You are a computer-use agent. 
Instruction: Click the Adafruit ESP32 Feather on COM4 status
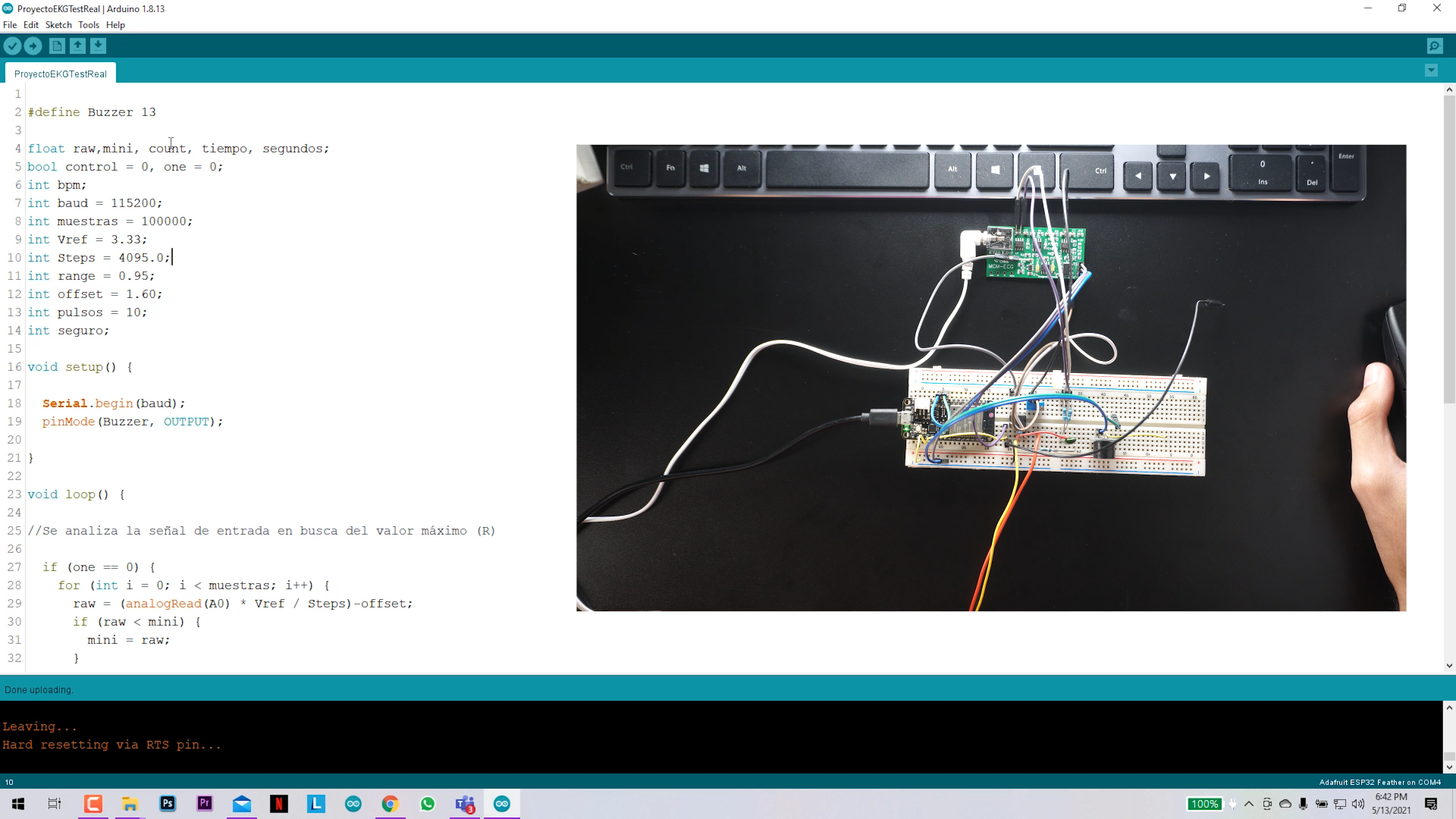(x=1381, y=782)
